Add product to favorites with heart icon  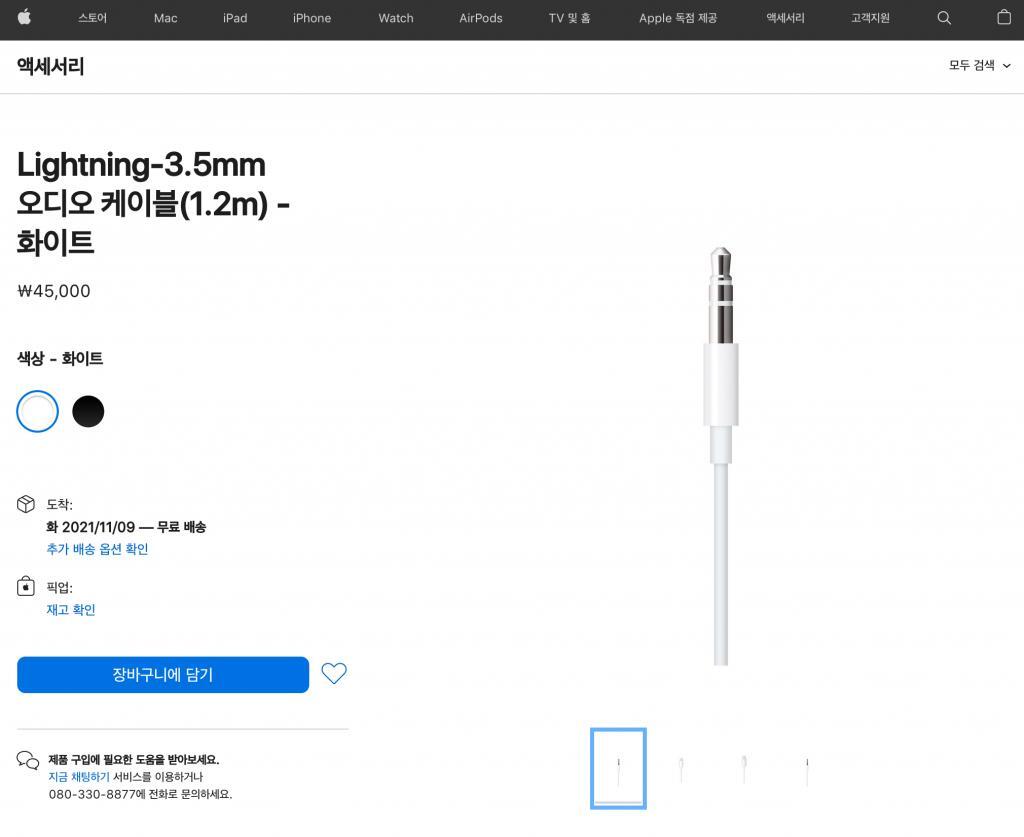[x=334, y=673]
